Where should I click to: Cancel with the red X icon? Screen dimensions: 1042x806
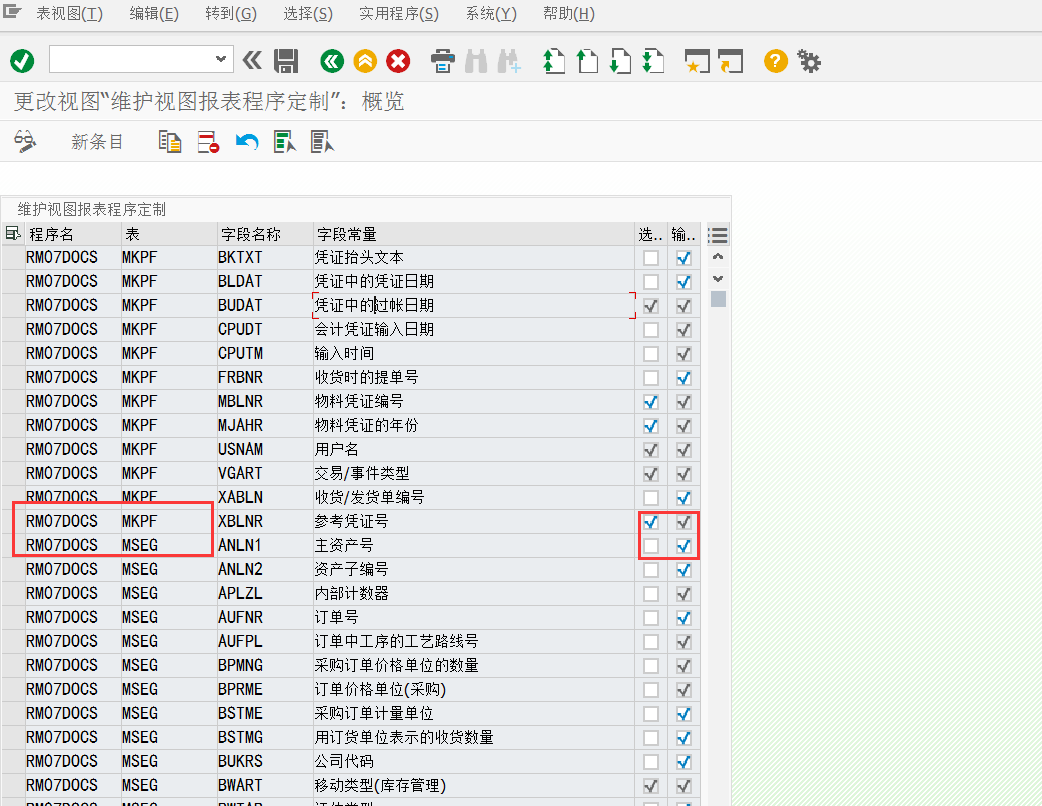[x=397, y=61]
